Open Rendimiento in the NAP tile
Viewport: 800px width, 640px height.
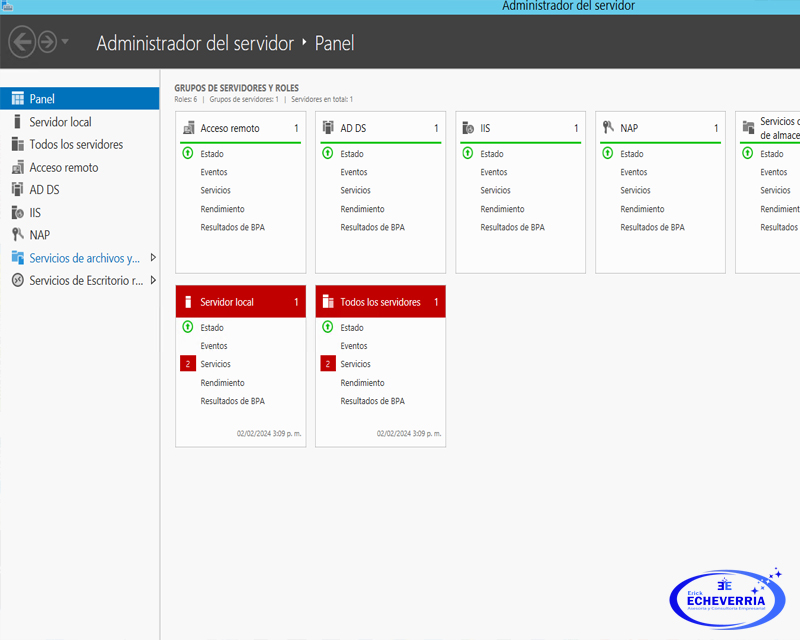point(642,209)
